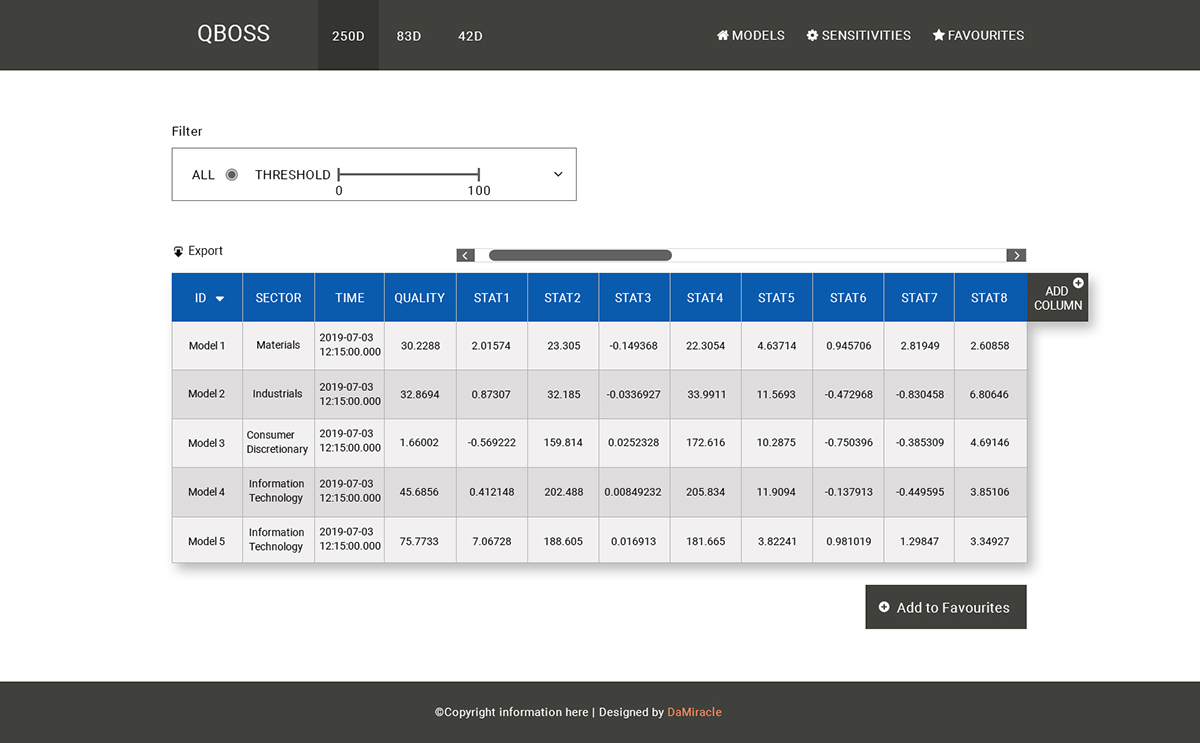Select the Model 2 row ID
Image resolution: width=1200 pixels, height=743 pixels.
207,394
